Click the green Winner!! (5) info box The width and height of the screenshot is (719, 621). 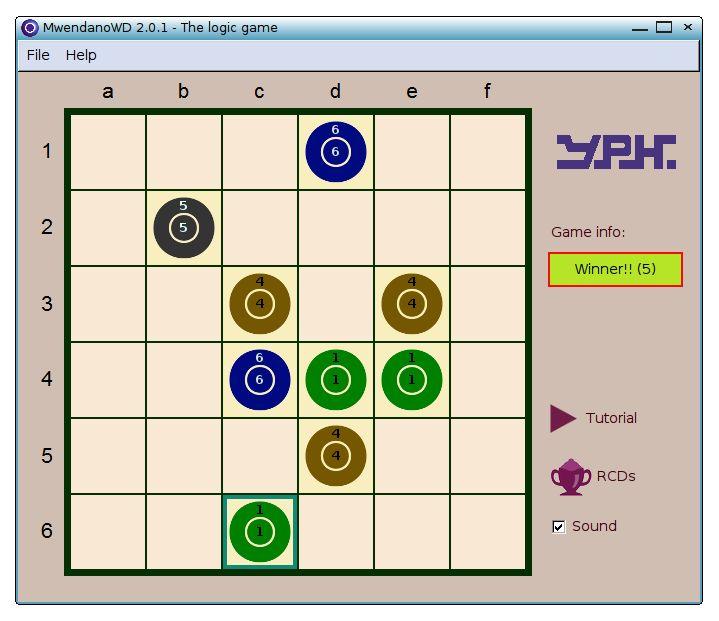(x=615, y=269)
